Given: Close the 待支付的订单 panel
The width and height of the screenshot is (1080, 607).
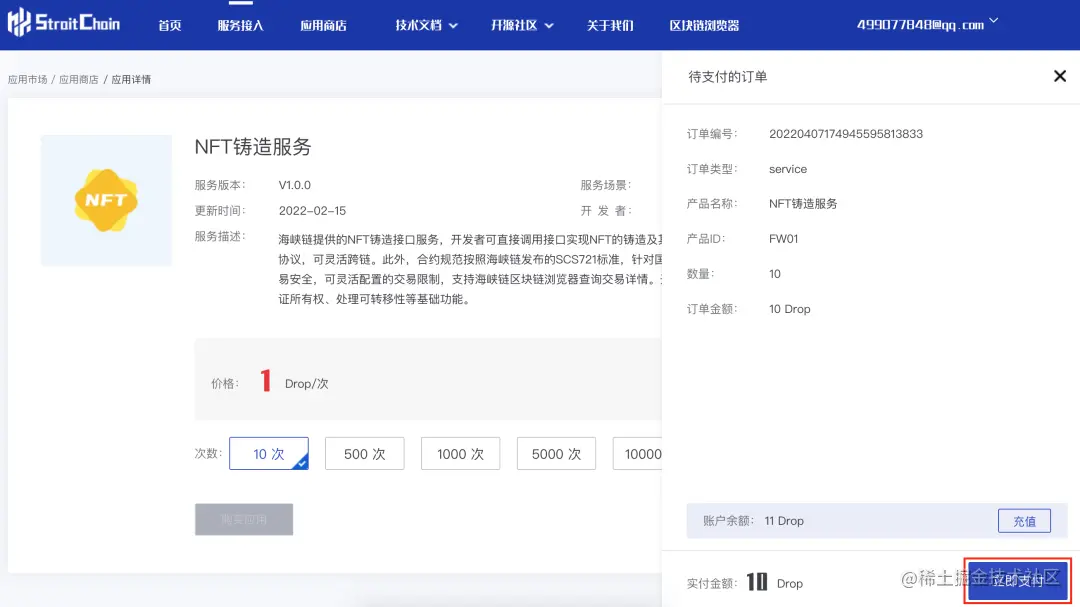Looking at the screenshot, I should coord(1060,75).
